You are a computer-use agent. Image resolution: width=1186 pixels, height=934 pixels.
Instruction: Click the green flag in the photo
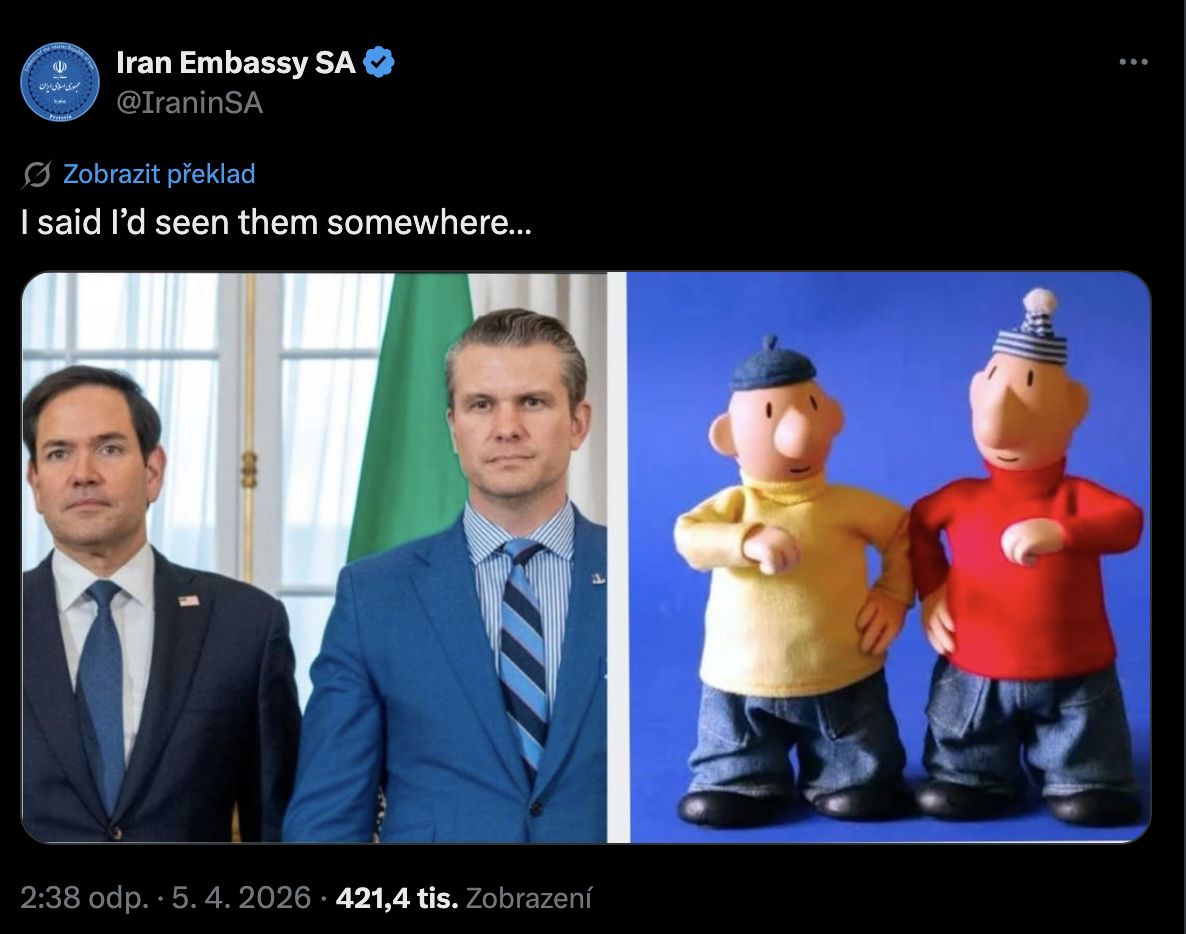[x=410, y=420]
